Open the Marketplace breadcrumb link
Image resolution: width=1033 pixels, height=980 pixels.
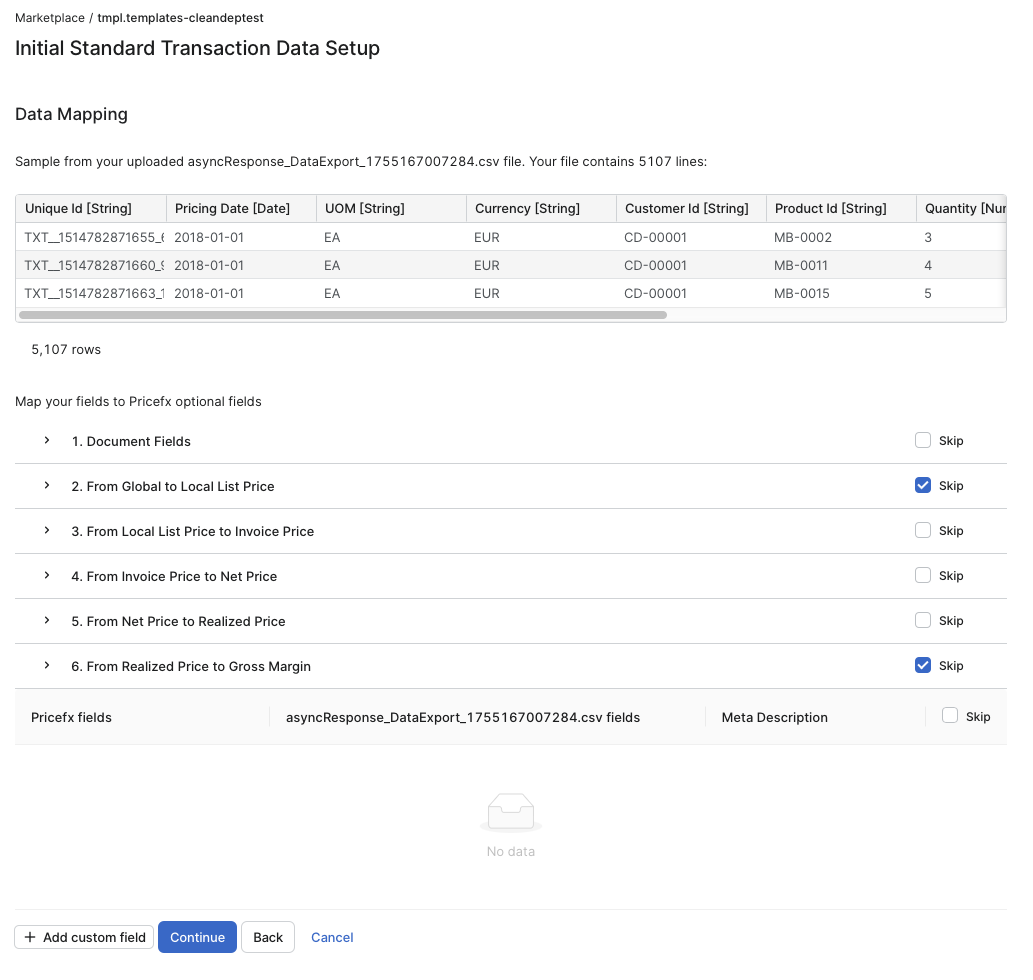click(x=50, y=18)
